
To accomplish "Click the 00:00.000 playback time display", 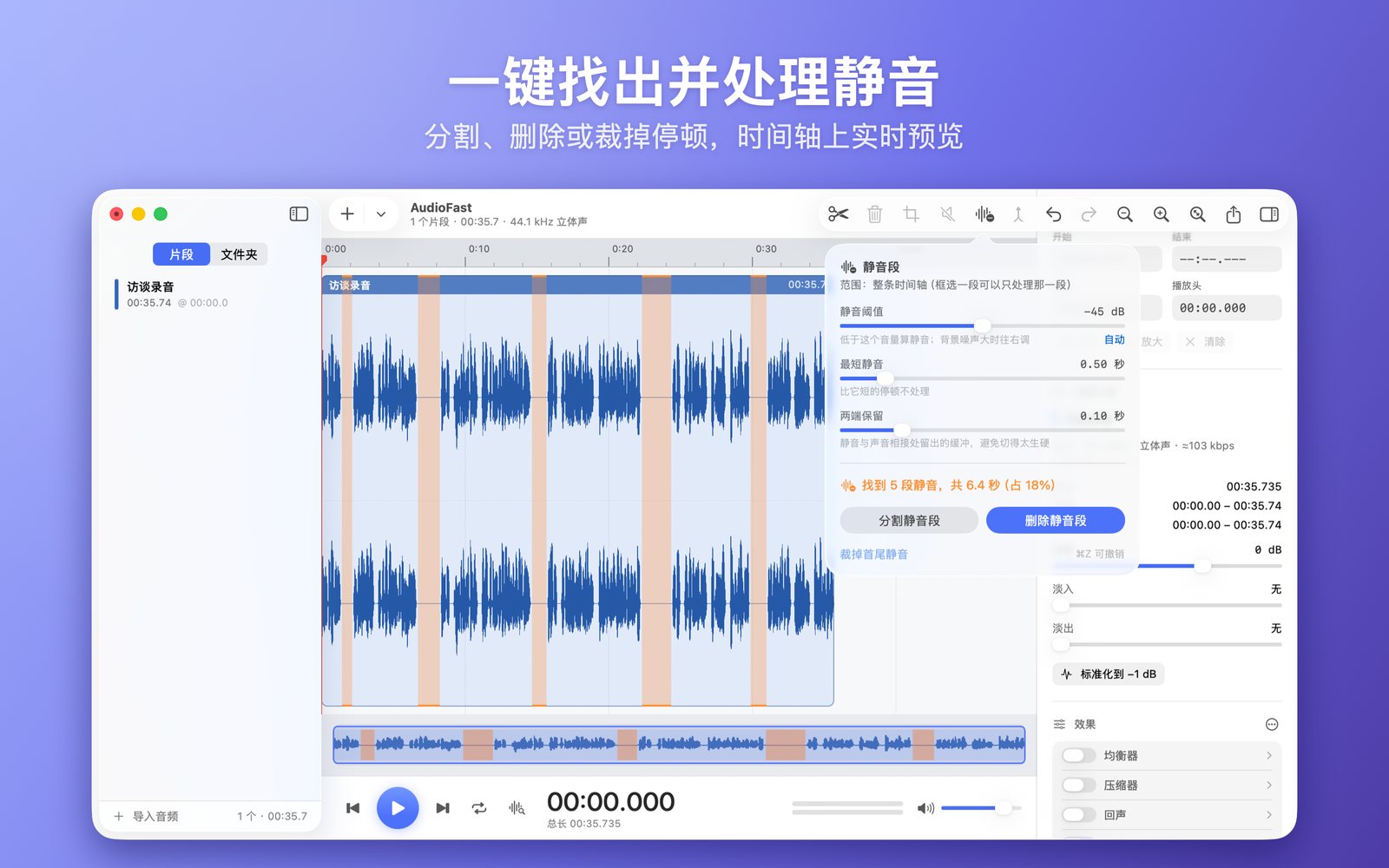I will [610, 802].
